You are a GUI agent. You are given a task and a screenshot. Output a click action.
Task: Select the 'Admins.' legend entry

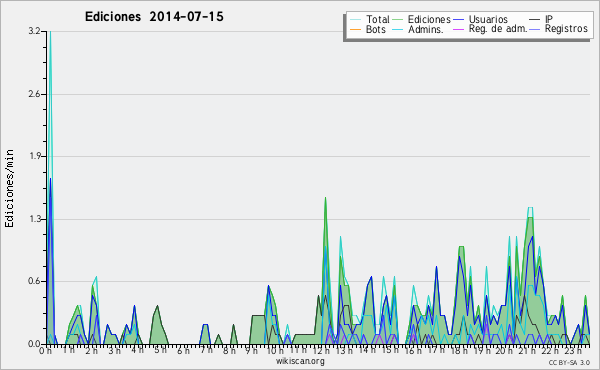[x=426, y=29]
